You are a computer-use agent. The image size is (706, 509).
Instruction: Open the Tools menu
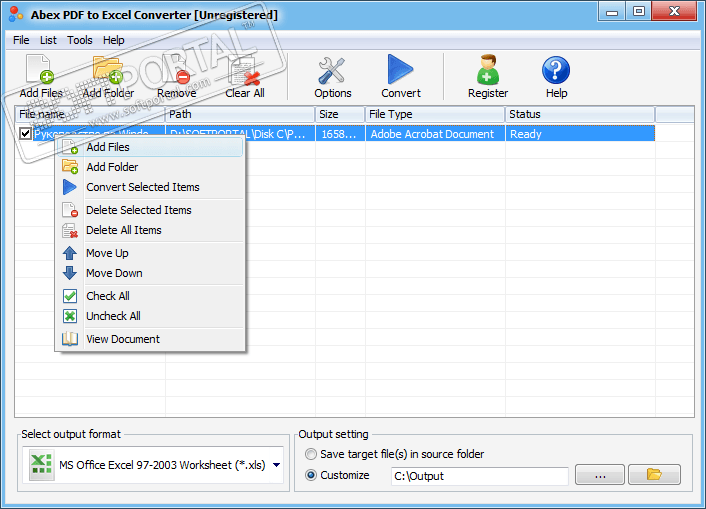coord(80,40)
